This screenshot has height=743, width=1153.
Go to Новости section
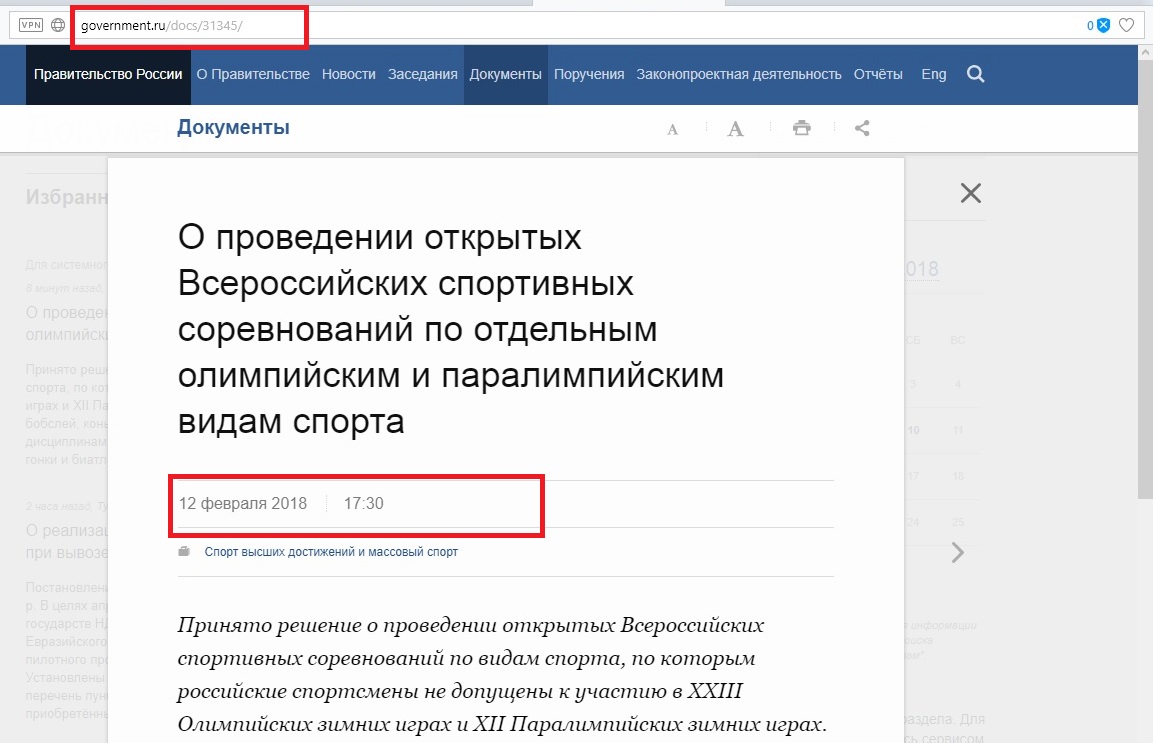[x=349, y=74]
